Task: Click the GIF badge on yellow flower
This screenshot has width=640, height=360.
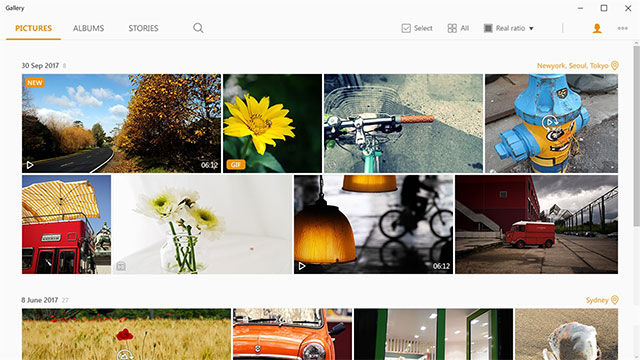Action: [x=236, y=164]
